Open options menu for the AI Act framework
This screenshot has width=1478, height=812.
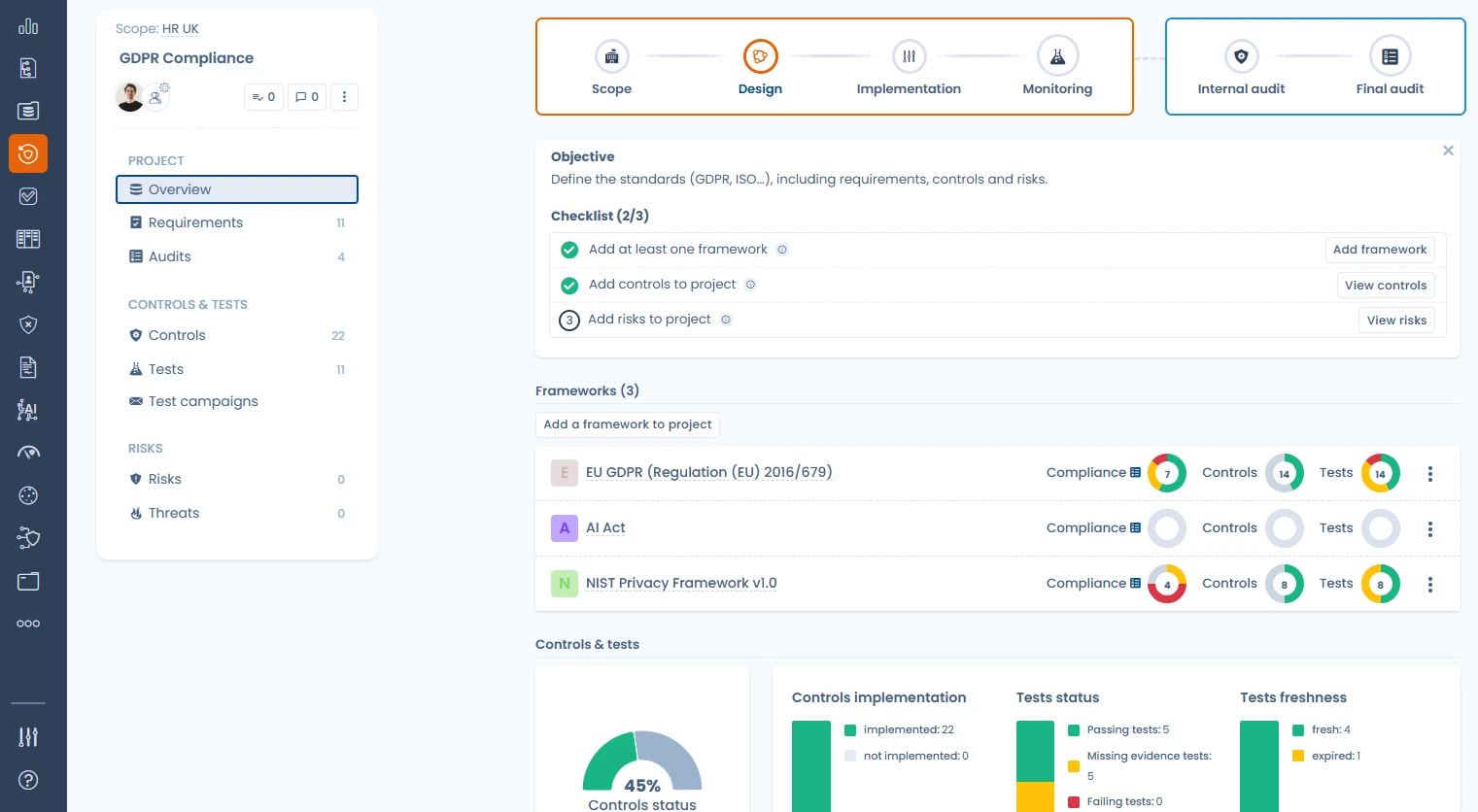coord(1430,528)
